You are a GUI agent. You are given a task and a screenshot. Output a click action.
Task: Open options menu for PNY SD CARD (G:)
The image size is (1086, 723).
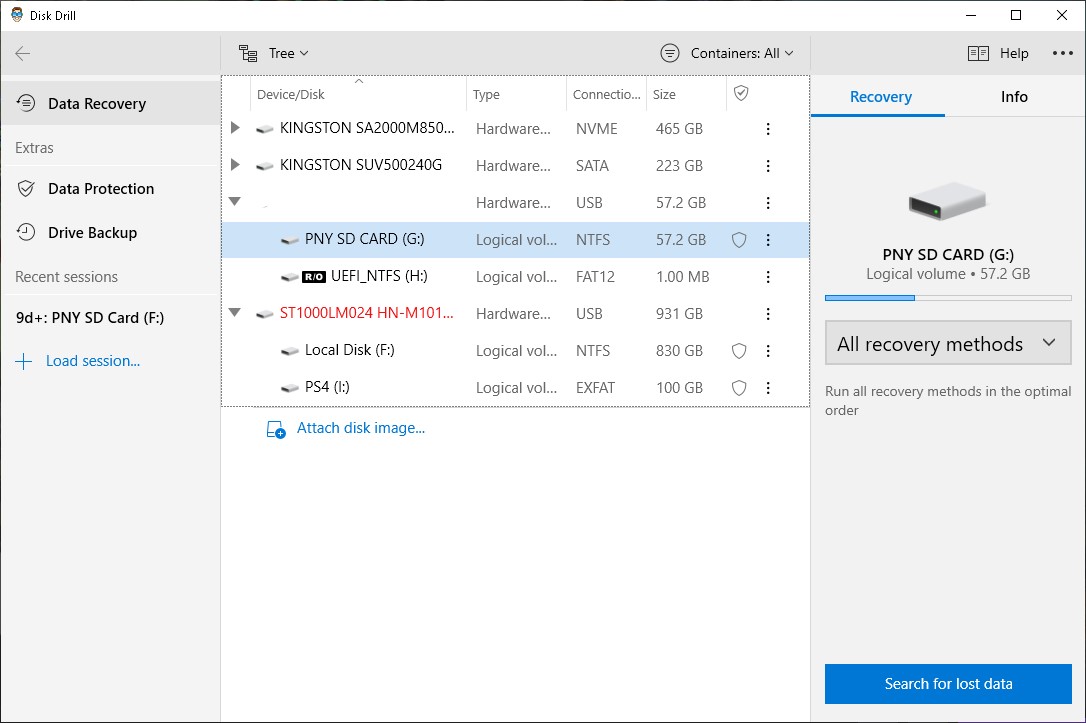[x=768, y=240]
